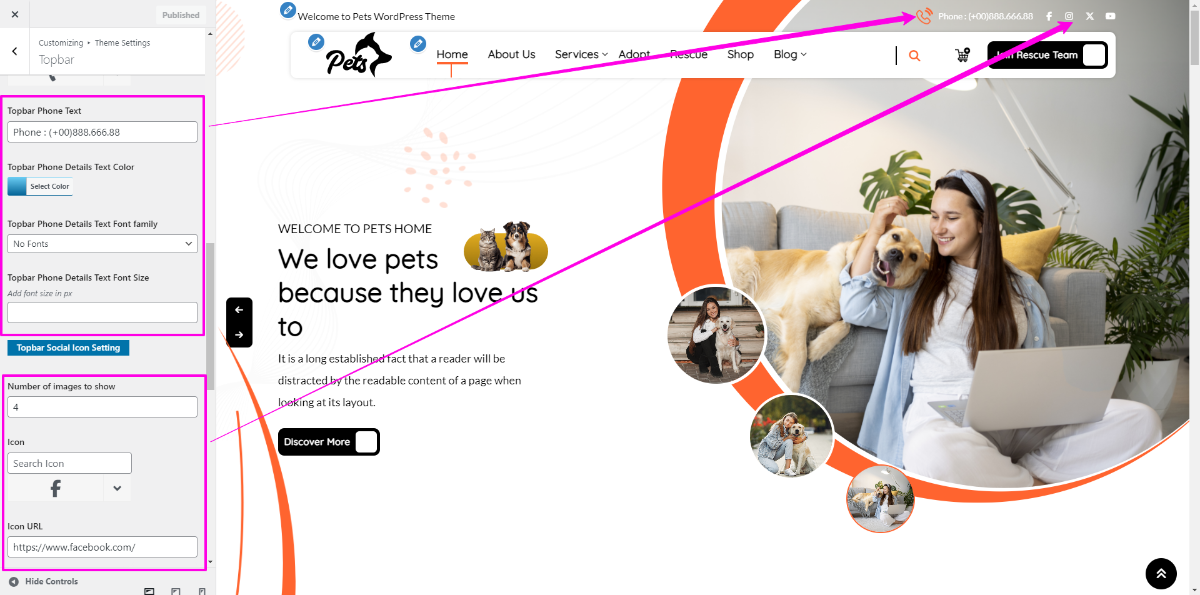This screenshot has width=1200, height=595.
Task: Click the Topbar Phone Text input field
Action: [102, 132]
